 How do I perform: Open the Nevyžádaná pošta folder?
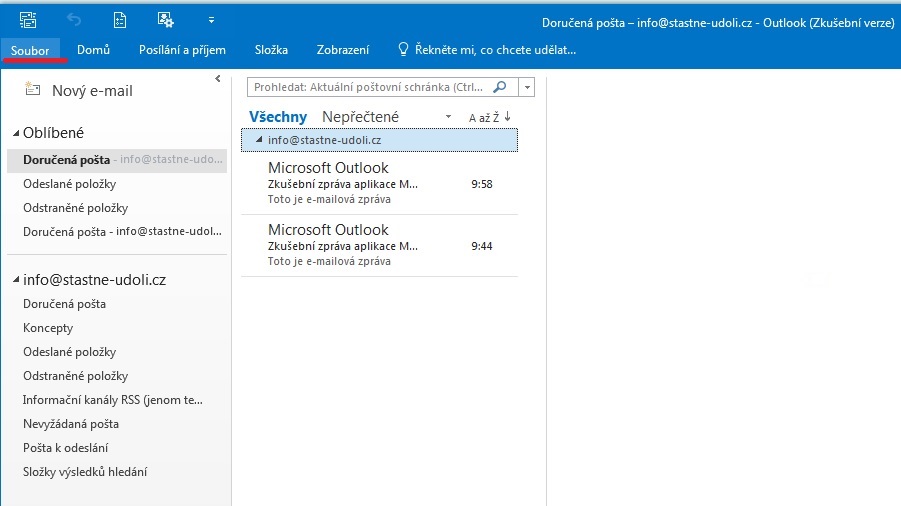point(71,424)
